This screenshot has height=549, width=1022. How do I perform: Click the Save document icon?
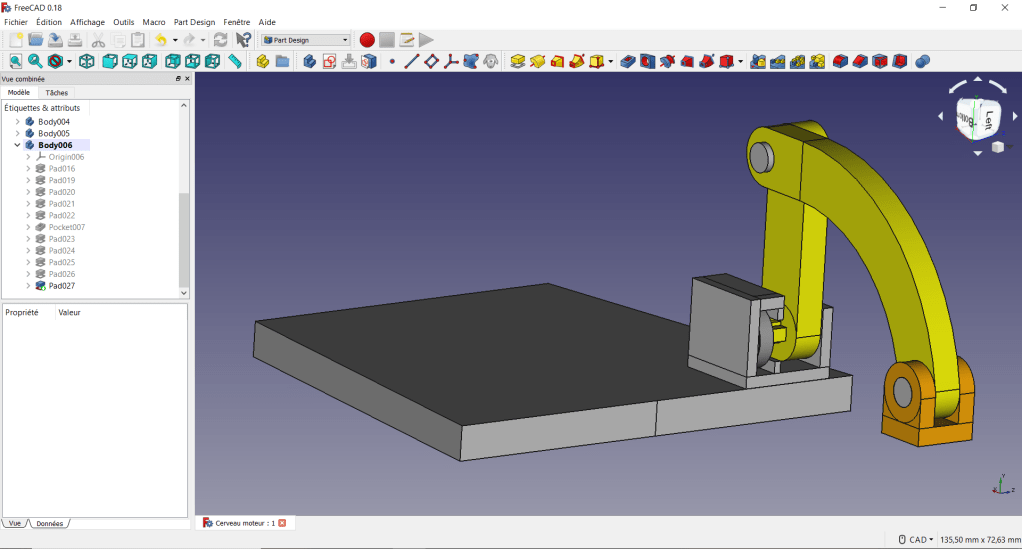click(56, 40)
